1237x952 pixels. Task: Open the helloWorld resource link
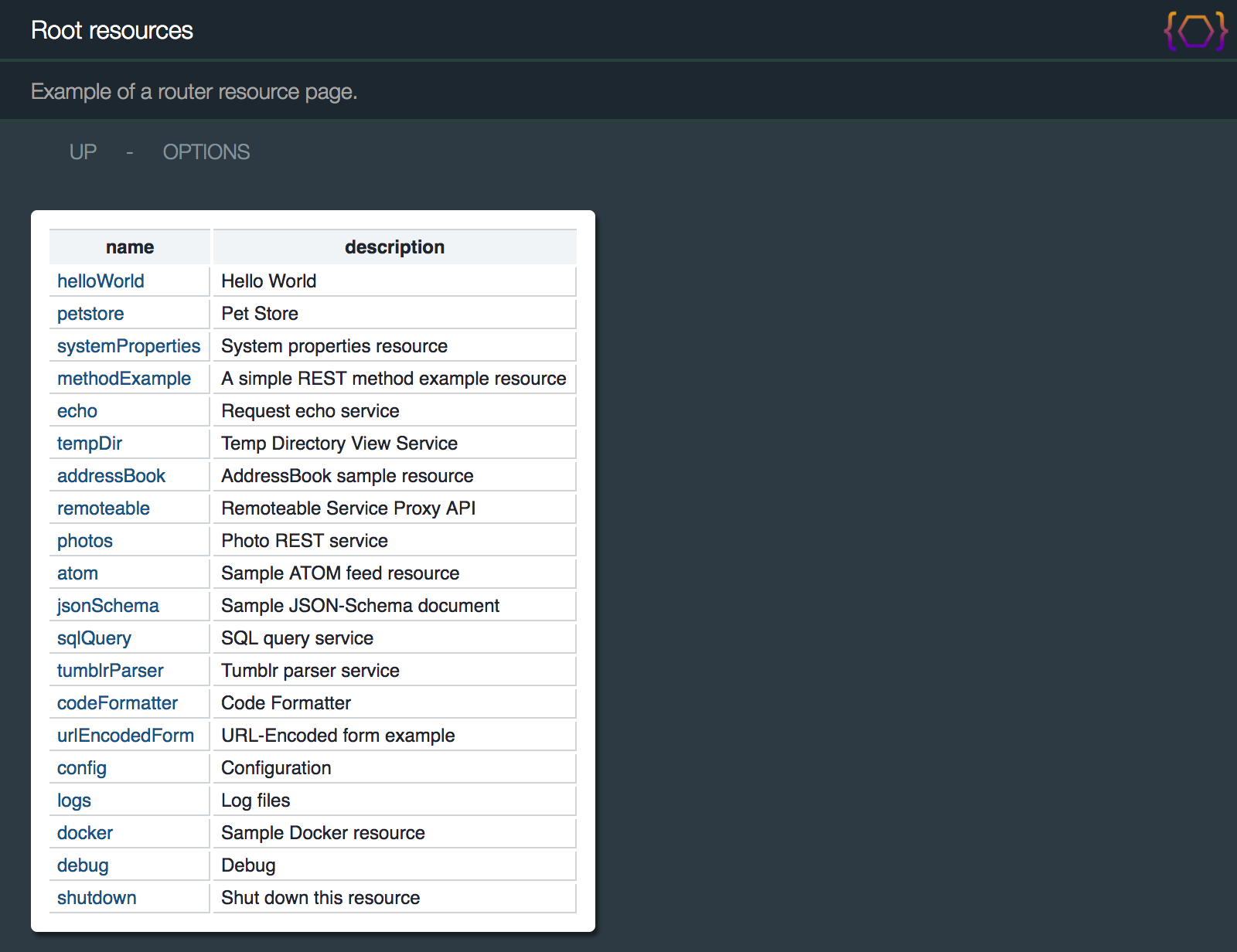pos(101,281)
